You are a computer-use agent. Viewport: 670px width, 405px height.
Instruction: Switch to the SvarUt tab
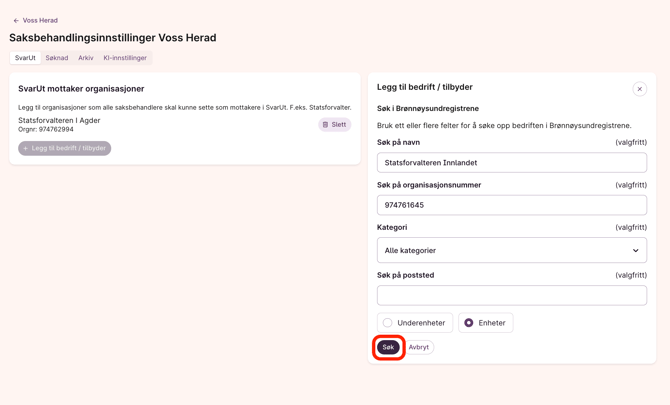point(25,58)
